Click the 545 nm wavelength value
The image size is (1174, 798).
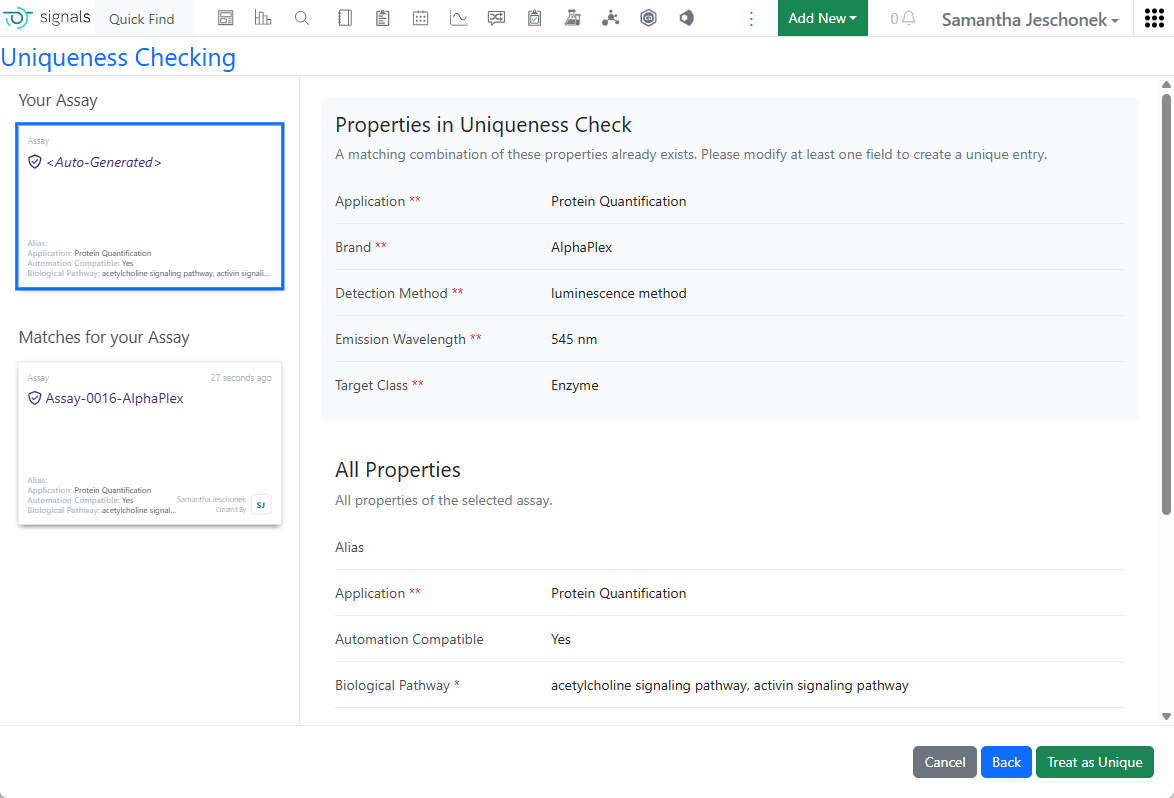(574, 339)
